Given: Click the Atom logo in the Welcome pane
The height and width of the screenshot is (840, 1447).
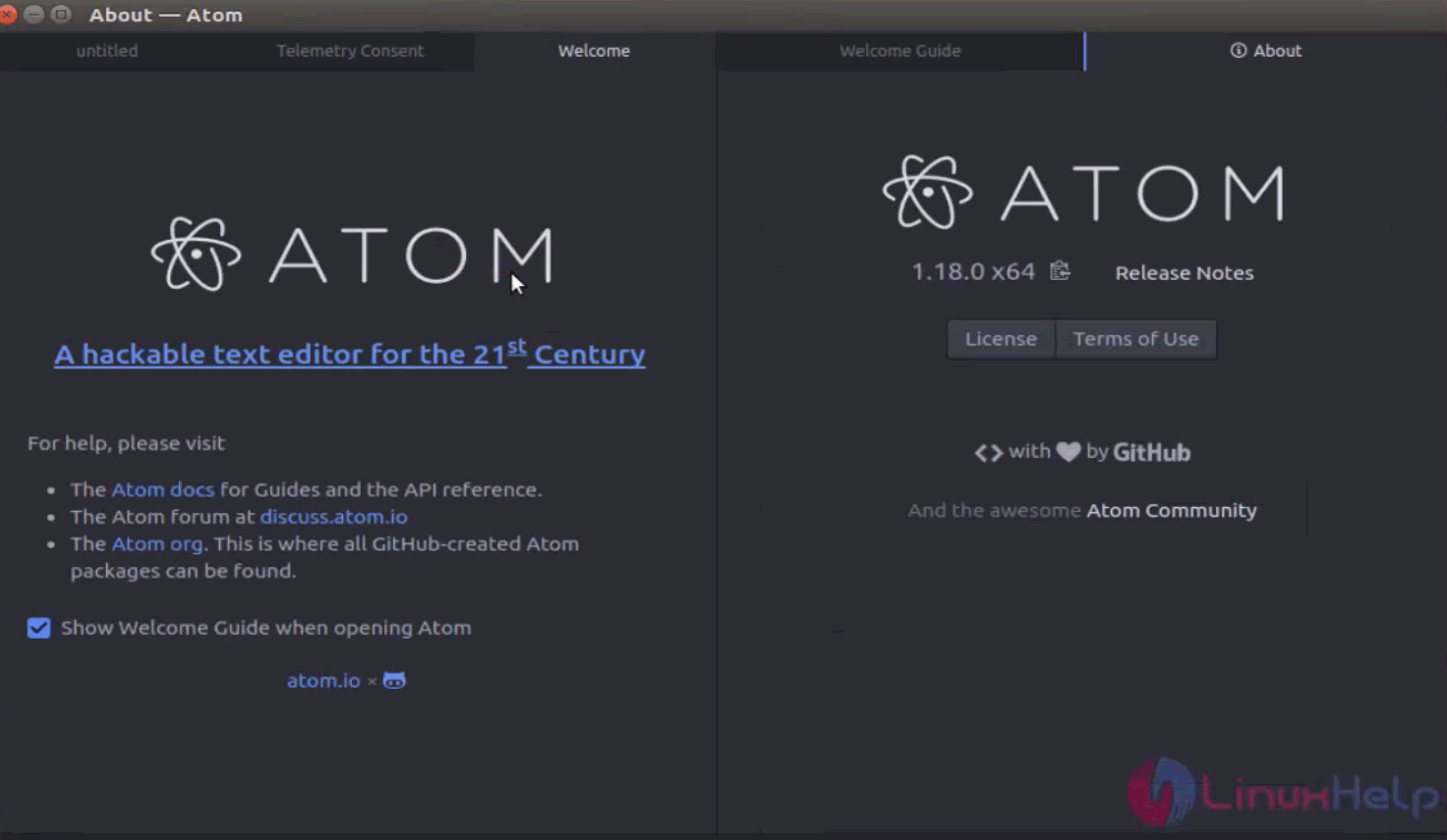Looking at the screenshot, I should pos(352,254).
